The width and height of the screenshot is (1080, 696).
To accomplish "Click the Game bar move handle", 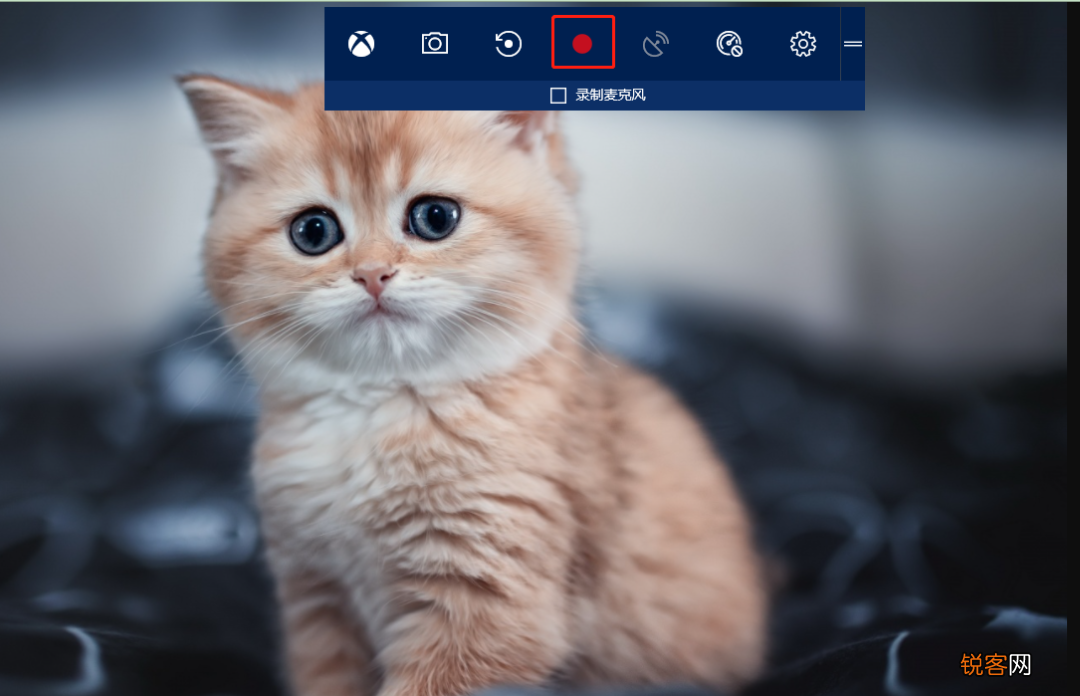I will [x=853, y=44].
